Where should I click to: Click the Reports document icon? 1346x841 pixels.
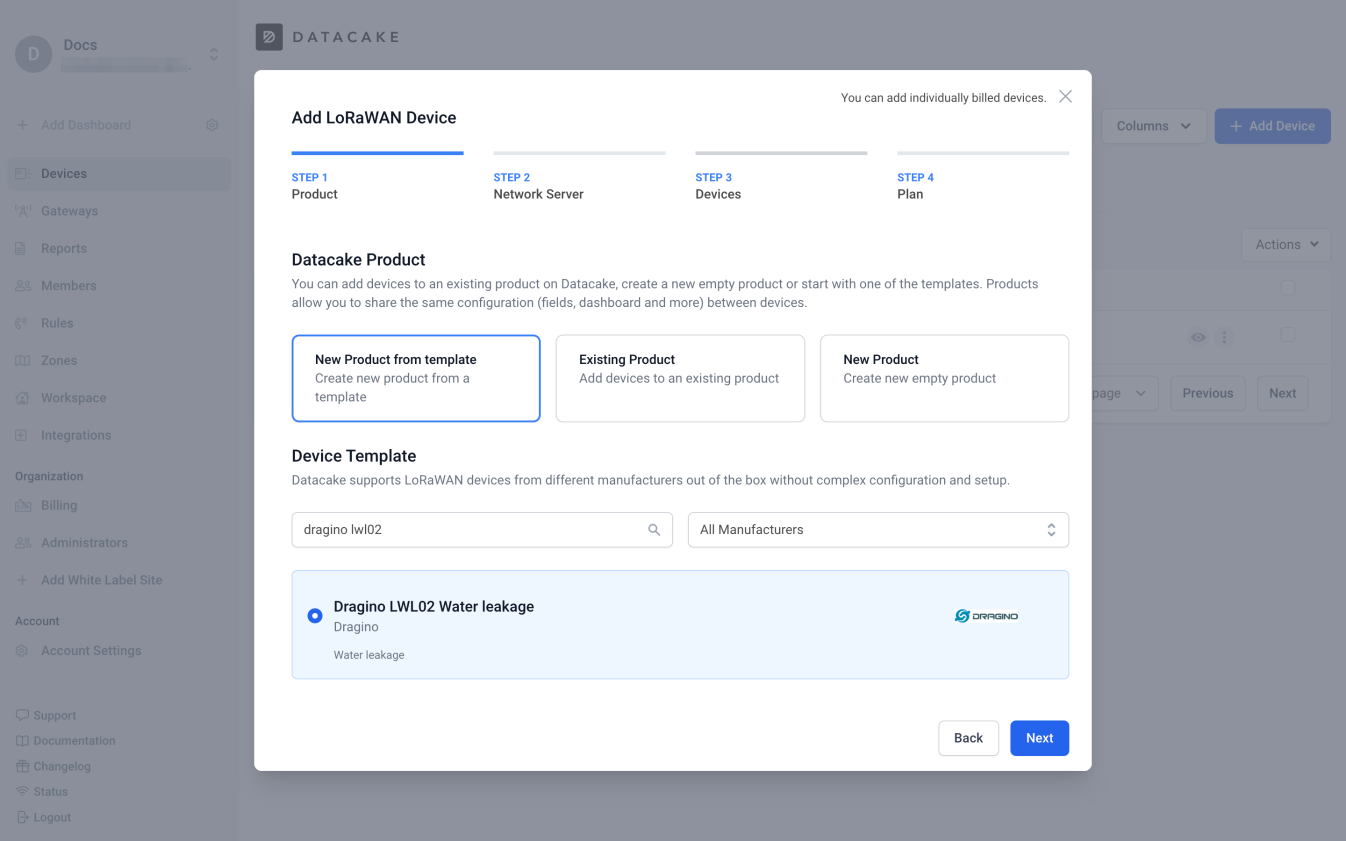tap(21, 248)
